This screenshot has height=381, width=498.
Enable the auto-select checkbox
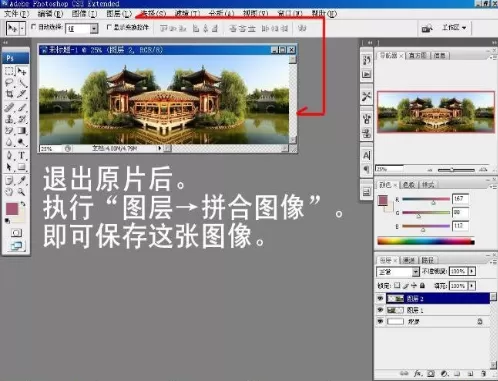tap(33, 27)
